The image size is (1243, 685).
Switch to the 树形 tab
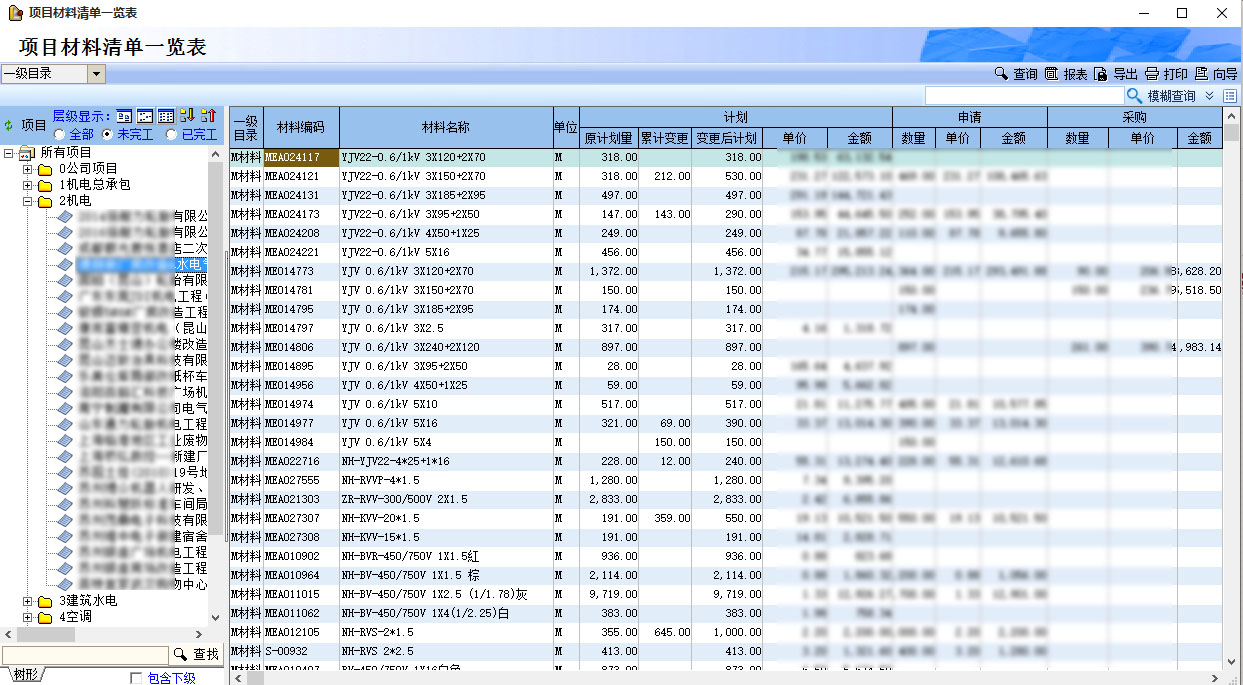(25, 675)
